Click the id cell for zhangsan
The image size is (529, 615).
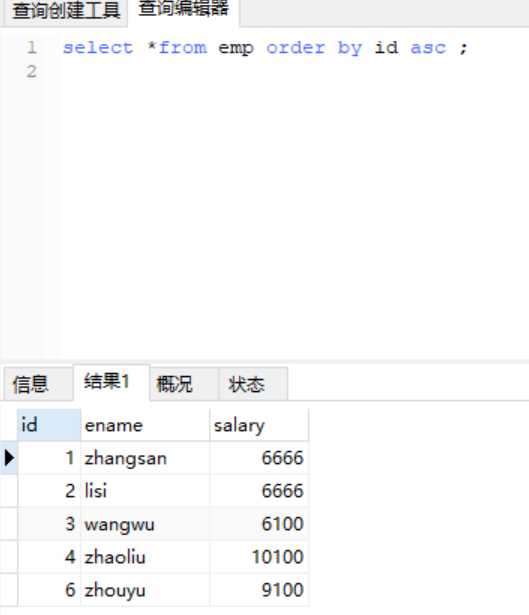[x=49, y=458]
